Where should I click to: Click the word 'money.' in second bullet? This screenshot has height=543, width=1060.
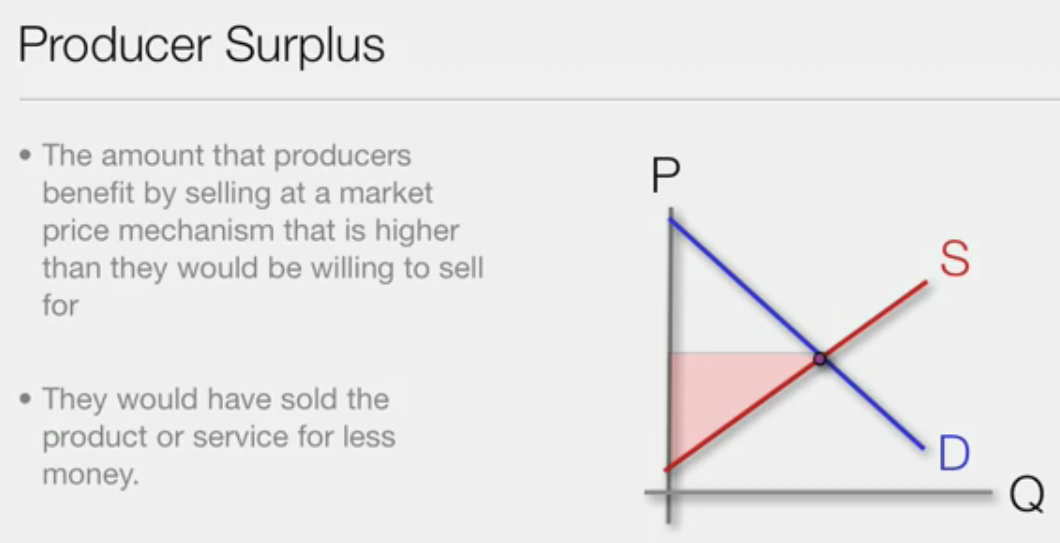(91, 475)
